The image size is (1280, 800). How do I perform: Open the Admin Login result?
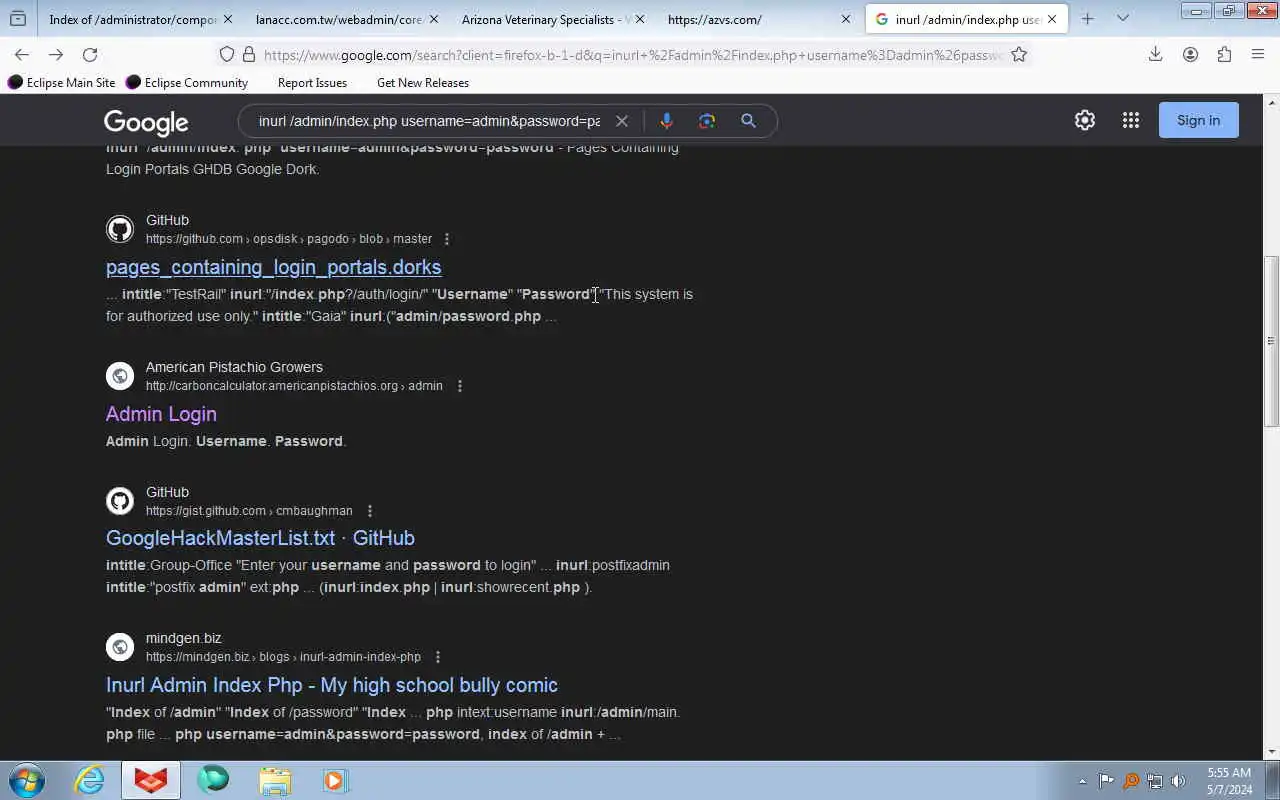point(161,414)
